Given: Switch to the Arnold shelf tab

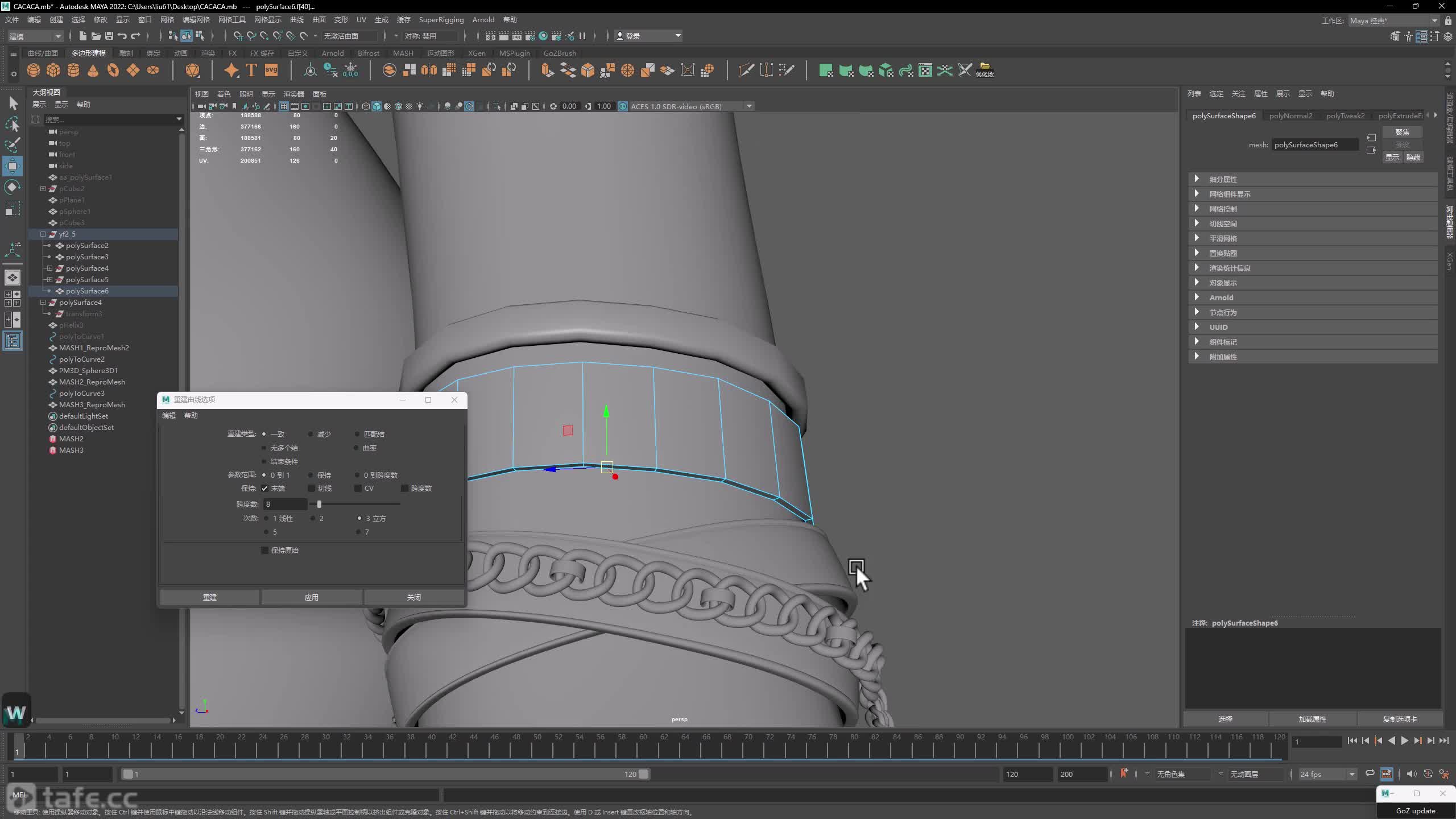Looking at the screenshot, I should [x=333, y=53].
